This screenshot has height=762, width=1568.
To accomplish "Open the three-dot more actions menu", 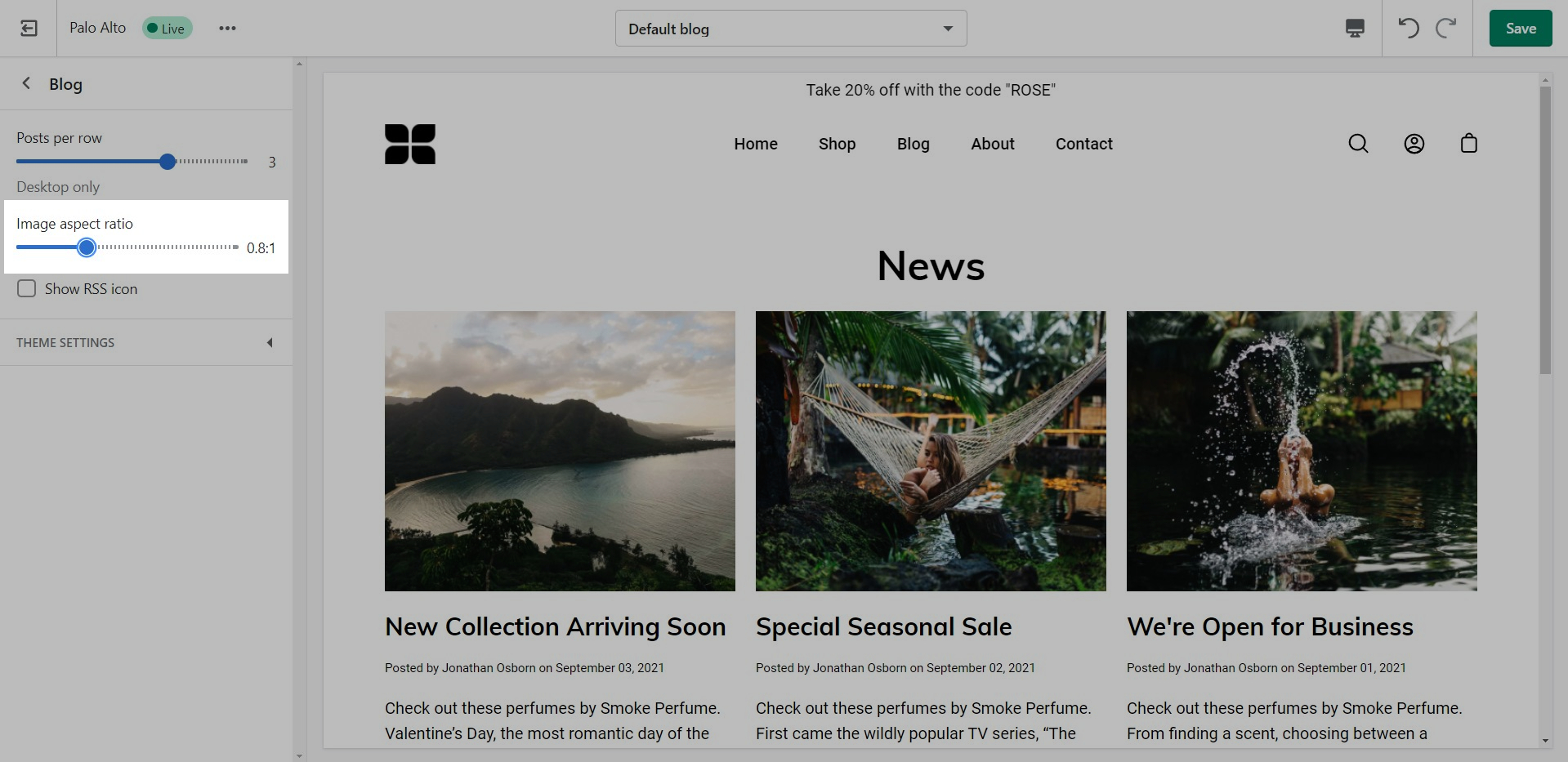I will click(x=227, y=29).
